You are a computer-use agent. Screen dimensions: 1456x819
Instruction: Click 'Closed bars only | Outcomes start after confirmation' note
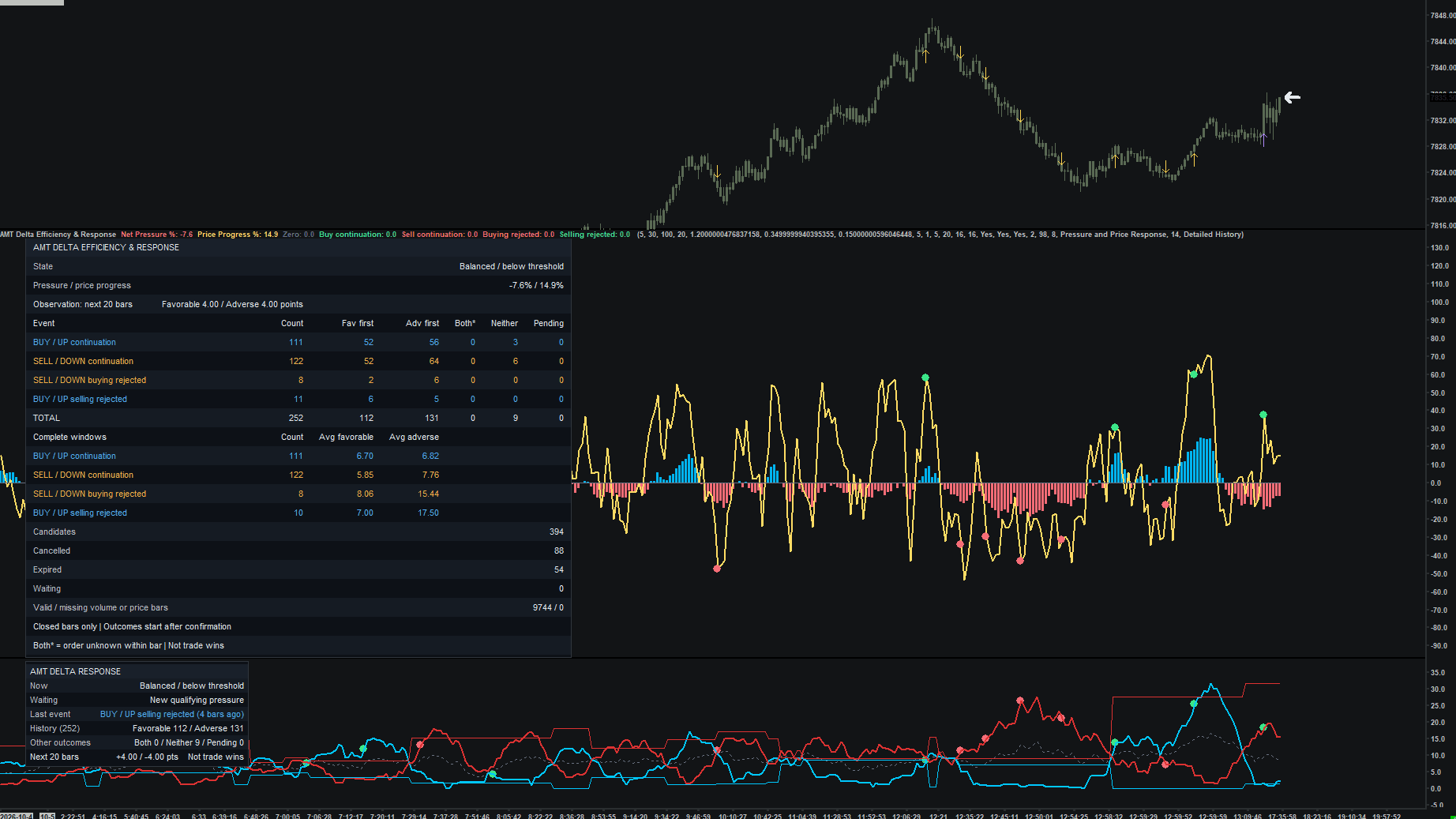pyautogui.click(x=132, y=626)
